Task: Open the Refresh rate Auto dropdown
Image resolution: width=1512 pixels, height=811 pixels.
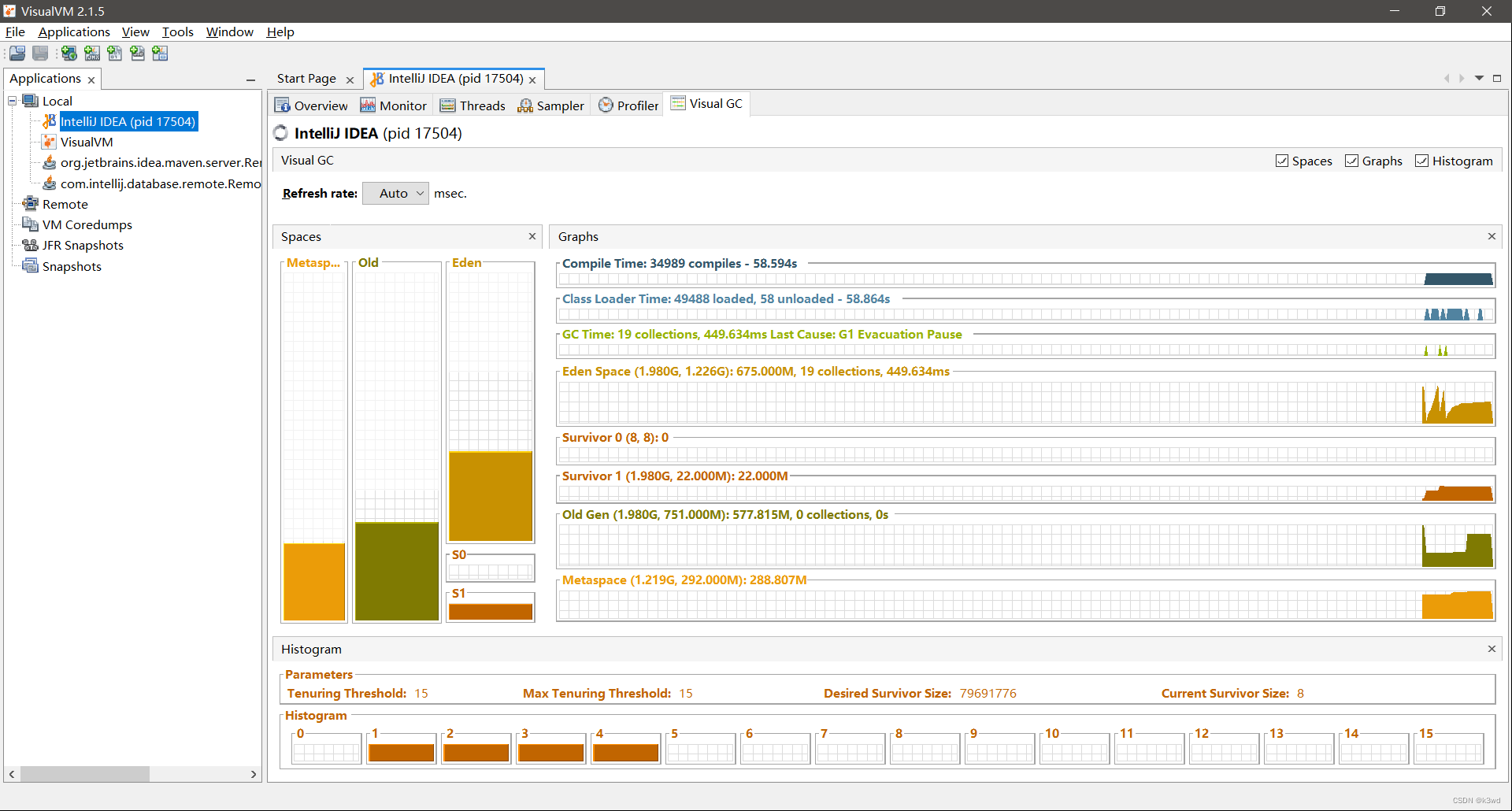Action: pos(395,194)
